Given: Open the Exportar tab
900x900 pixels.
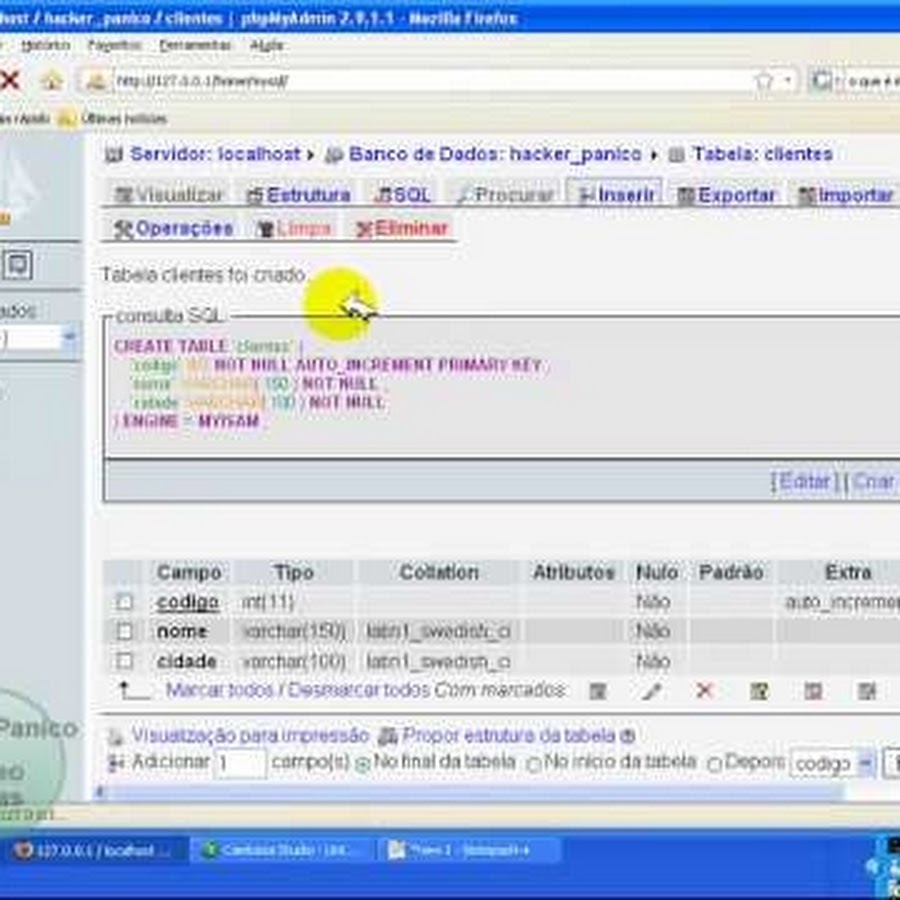Looking at the screenshot, I should [x=727, y=195].
